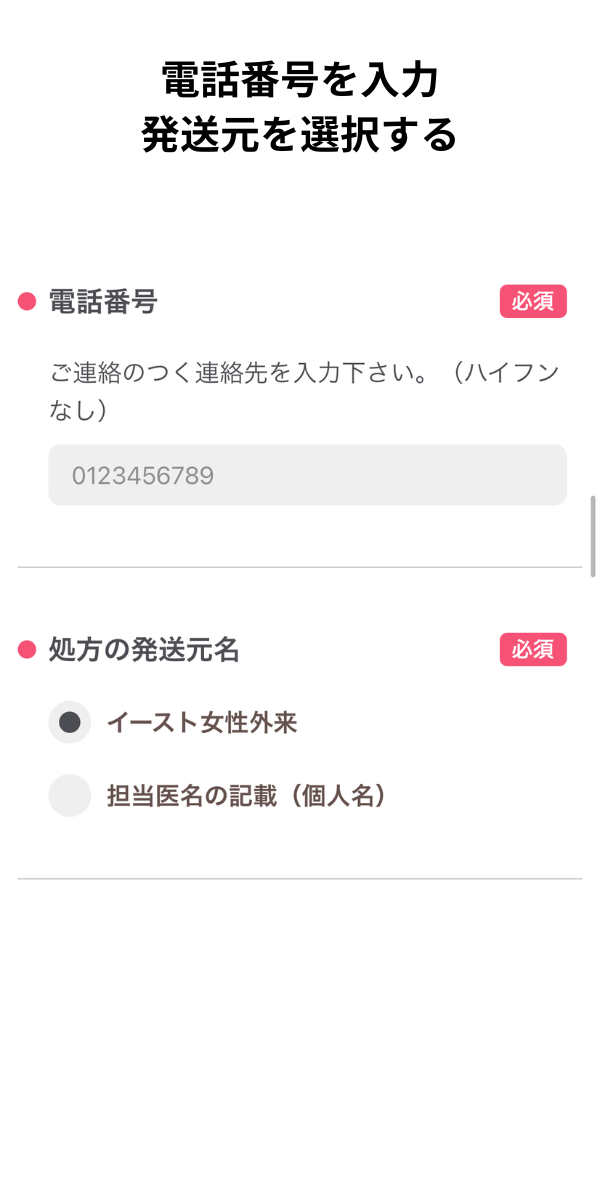This screenshot has height=1200, width=600.
Task: Select the イースト女性外来 radio button
Action: coord(70,722)
